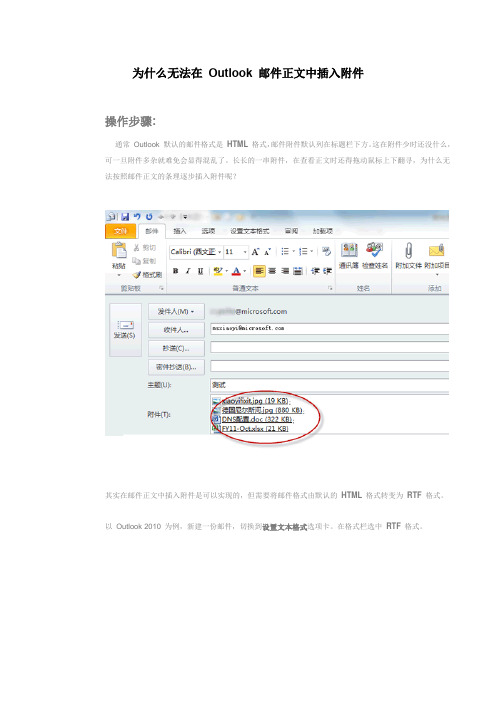The image size is (496, 702).
Task: Click the Save icon in quick access toolbar
Action: pos(125,217)
